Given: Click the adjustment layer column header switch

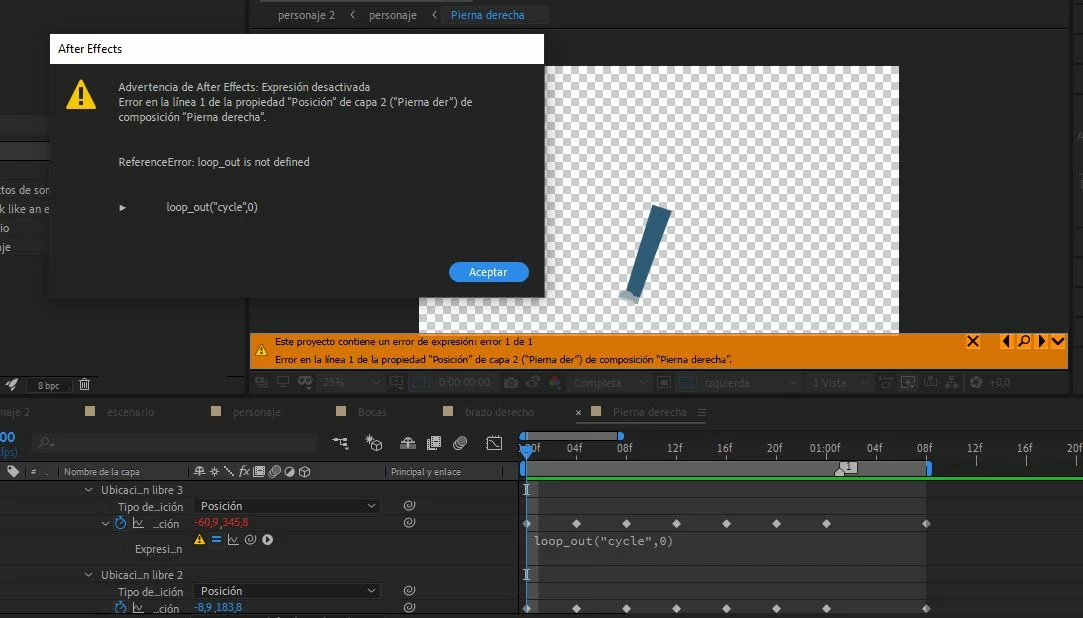Looking at the screenshot, I should click(289, 472).
